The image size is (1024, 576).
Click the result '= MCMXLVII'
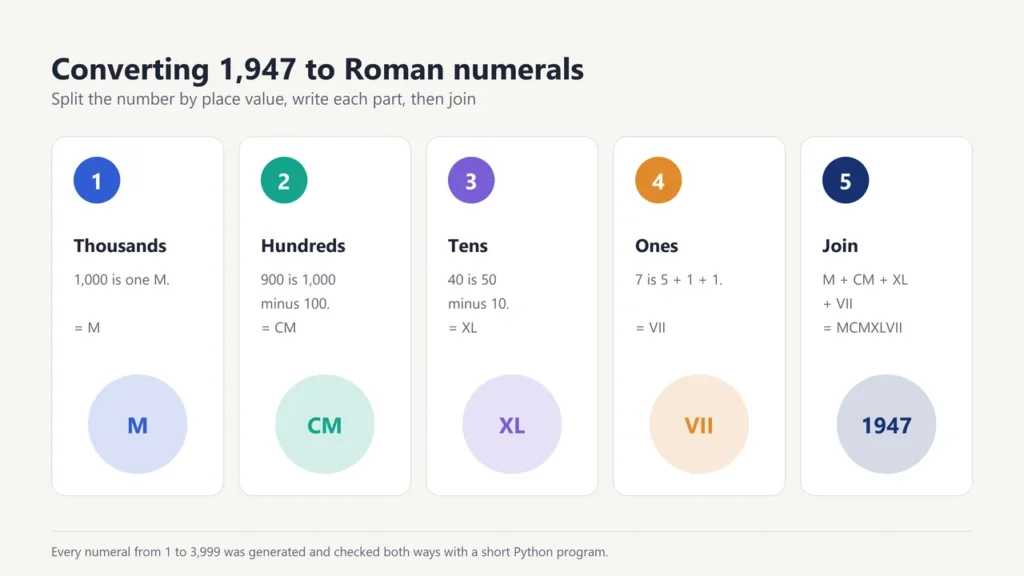[x=862, y=328]
